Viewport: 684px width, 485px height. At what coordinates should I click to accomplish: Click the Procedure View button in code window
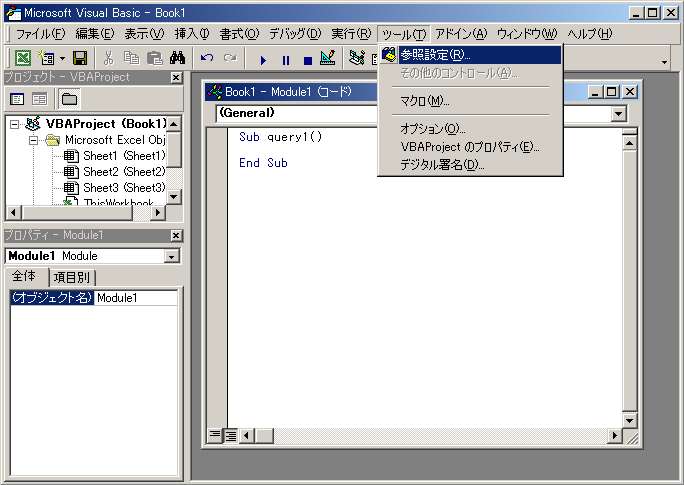(x=215, y=435)
